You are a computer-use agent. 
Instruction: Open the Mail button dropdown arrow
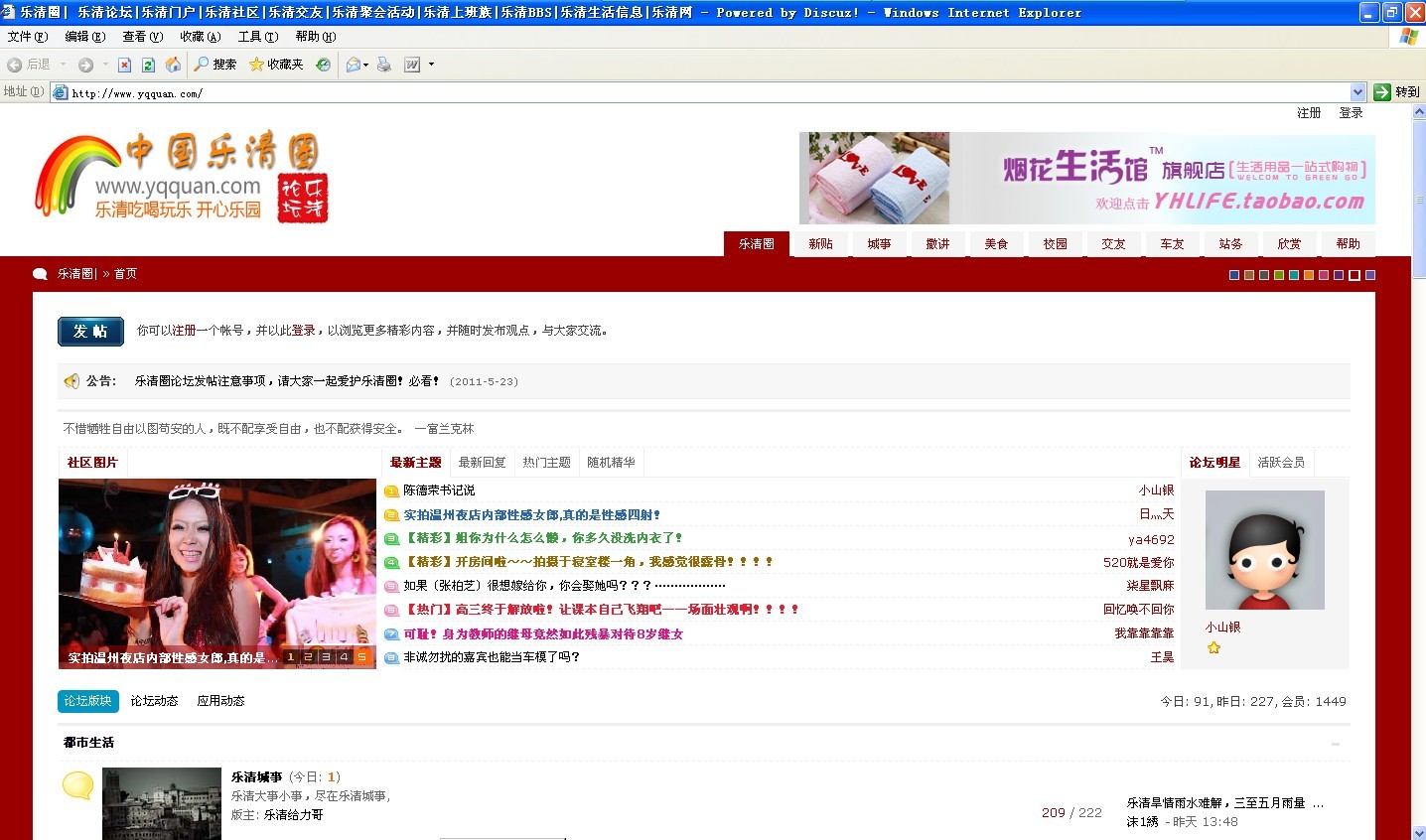365,65
